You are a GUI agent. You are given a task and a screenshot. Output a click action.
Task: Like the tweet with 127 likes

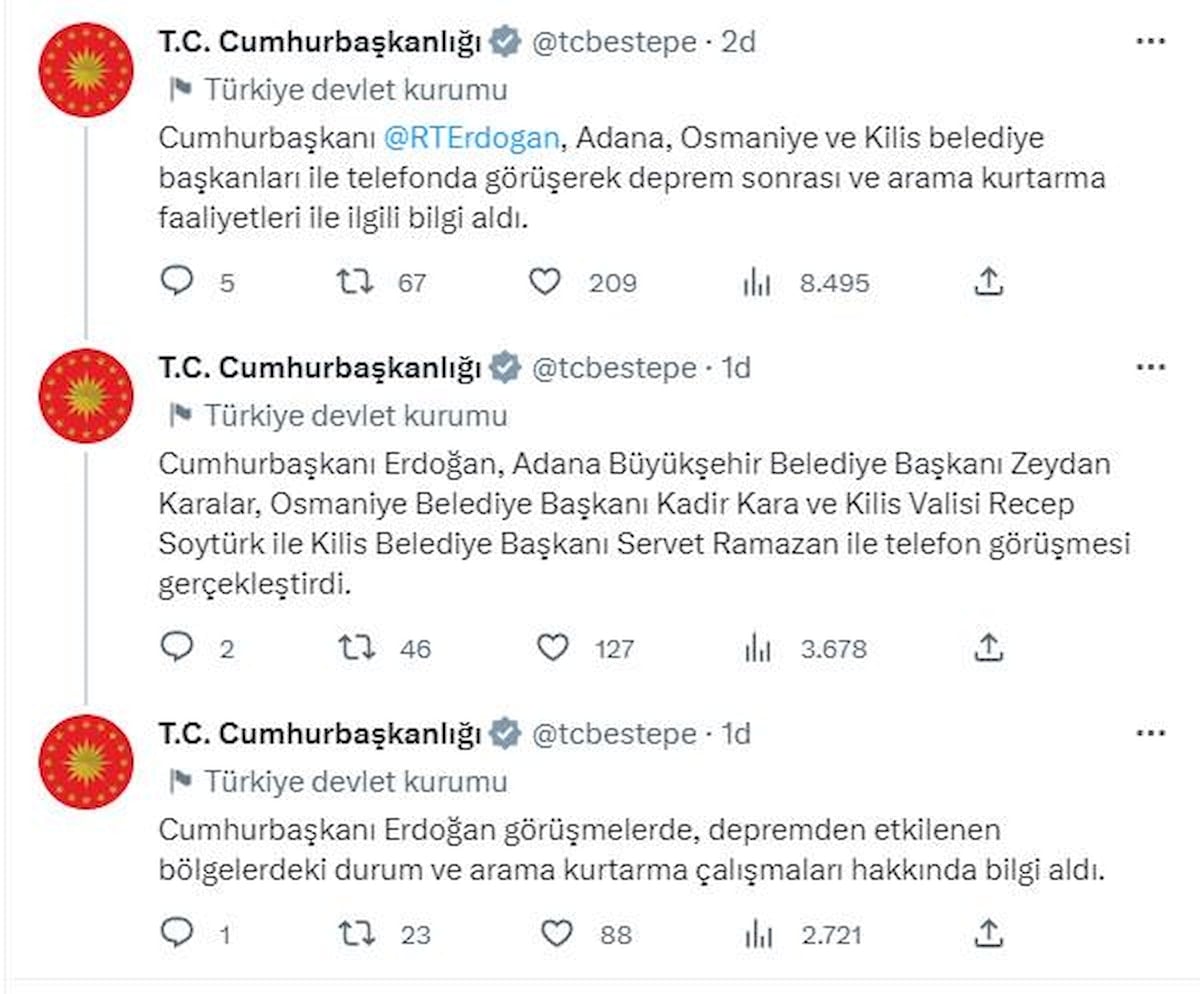click(553, 649)
